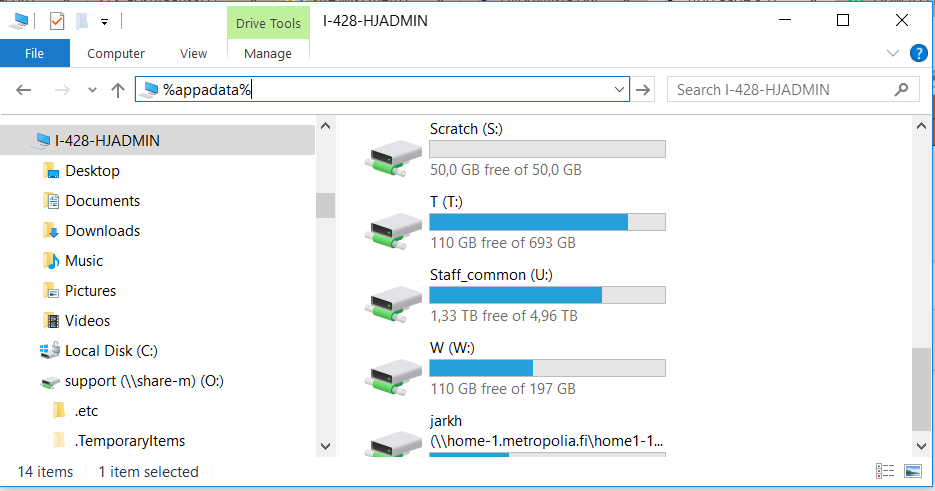Click the Up one level arrow

point(118,90)
